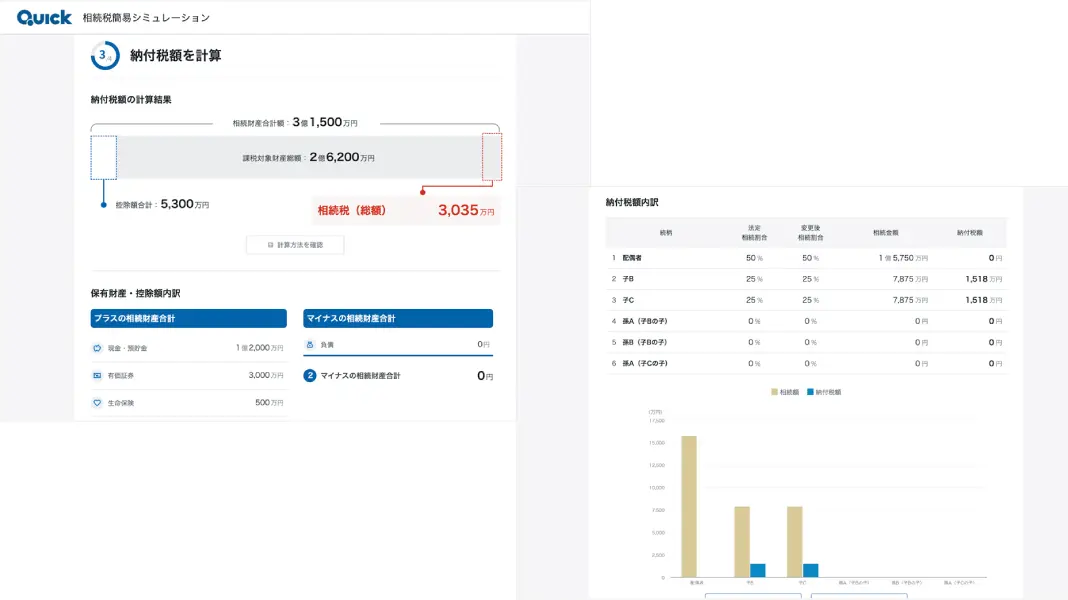Click the 相続税（総額） 3,035万円 result
Screen dimensions: 1068x600
[x=406, y=210]
